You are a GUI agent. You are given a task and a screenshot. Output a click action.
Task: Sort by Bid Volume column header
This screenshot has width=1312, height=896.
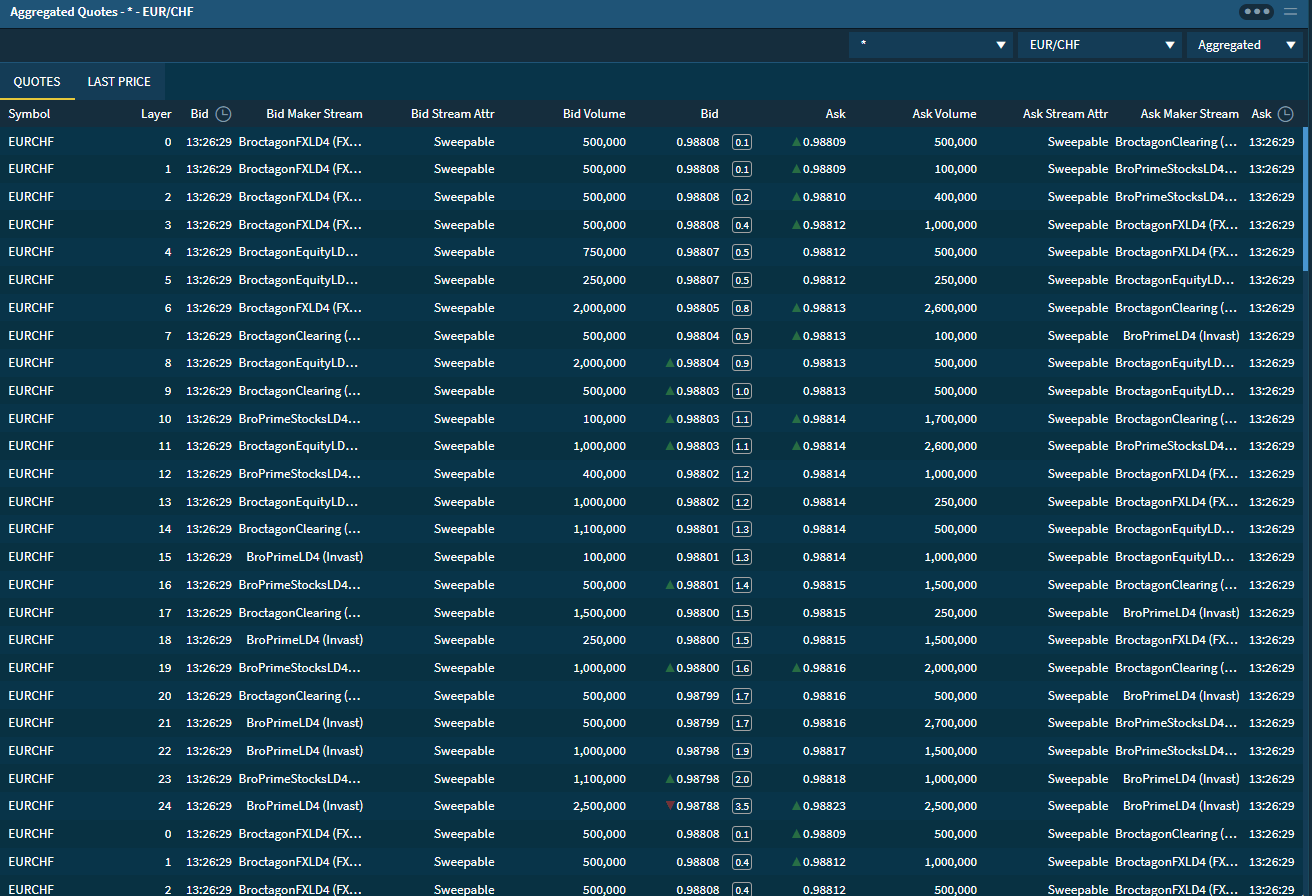(x=594, y=114)
